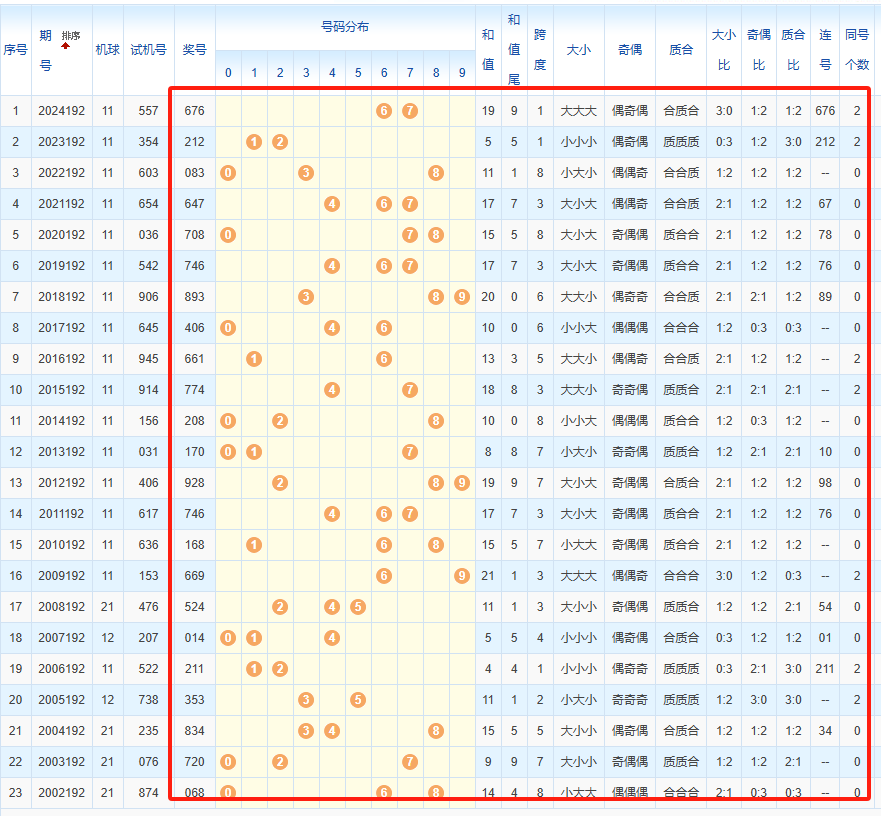Click period number 2016192 cell
This screenshot has height=816, width=881.
(x=62, y=359)
